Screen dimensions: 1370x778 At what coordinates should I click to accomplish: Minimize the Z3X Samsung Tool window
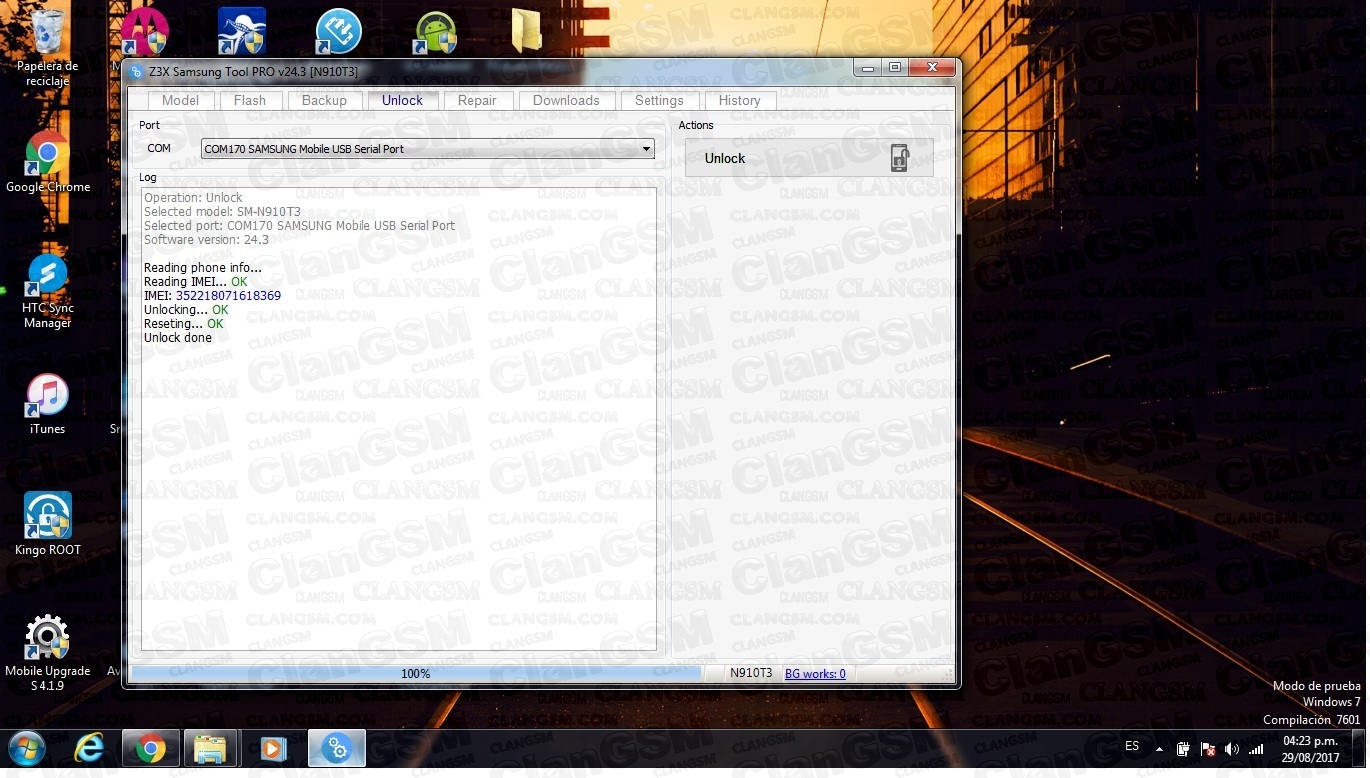pyautogui.click(x=867, y=68)
